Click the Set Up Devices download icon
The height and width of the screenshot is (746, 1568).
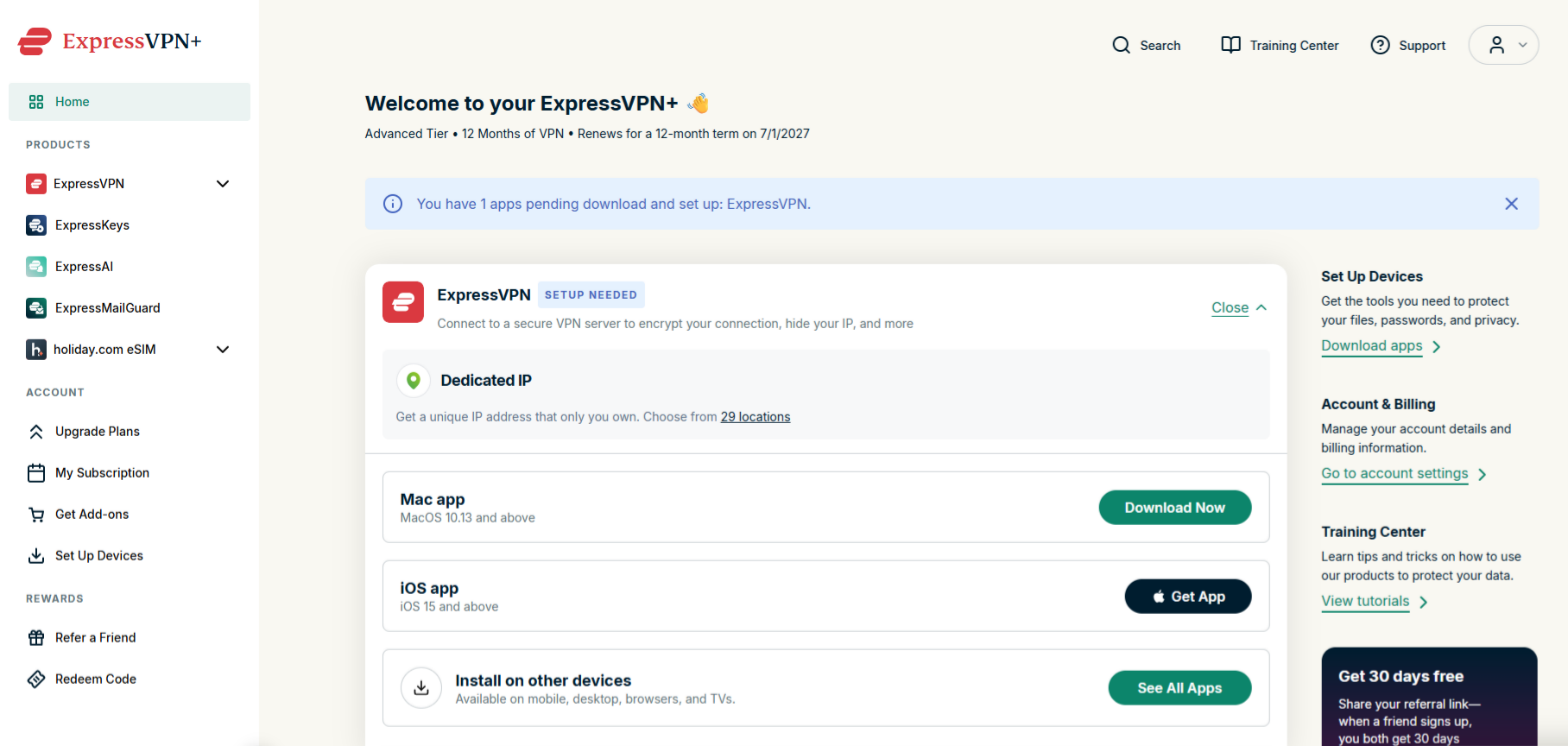pos(36,556)
